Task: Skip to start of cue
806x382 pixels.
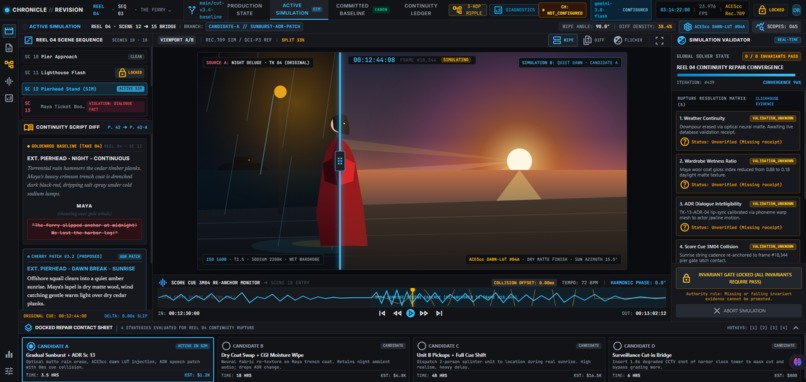Action: coord(382,313)
